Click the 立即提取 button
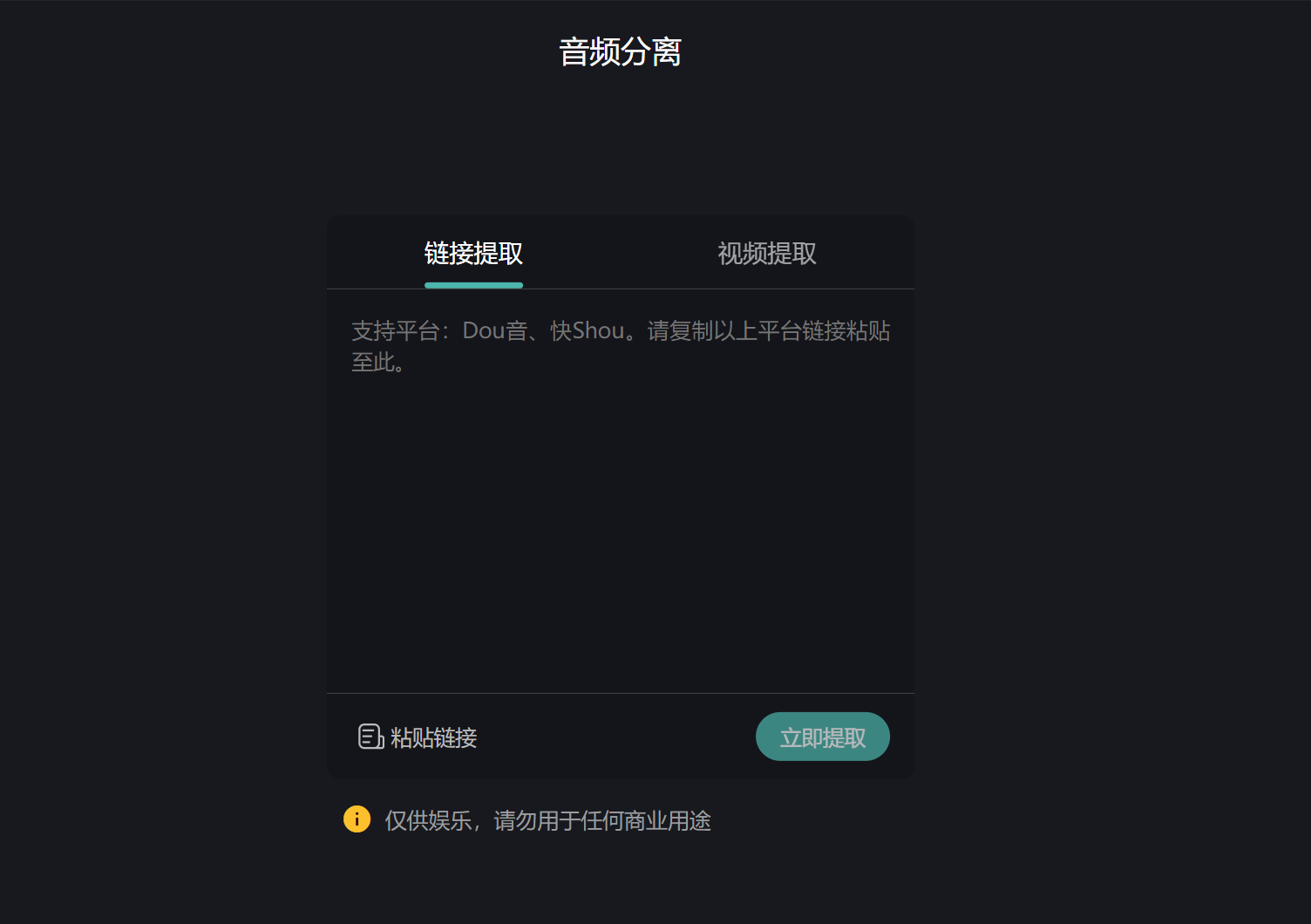This screenshot has width=1311, height=924. [x=821, y=737]
